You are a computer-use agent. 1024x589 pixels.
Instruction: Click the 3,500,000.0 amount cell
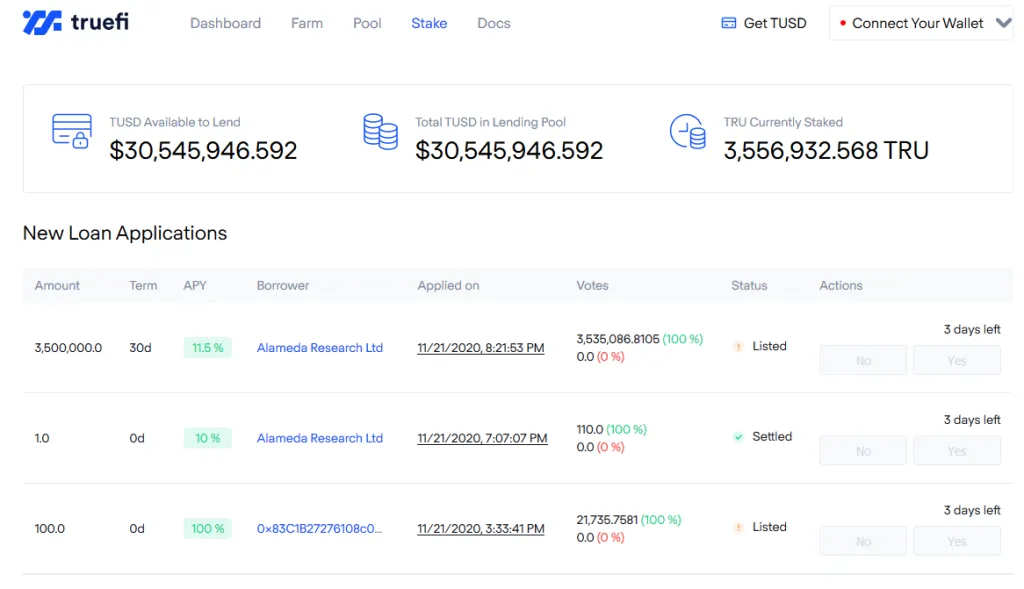pyautogui.click(x=68, y=347)
